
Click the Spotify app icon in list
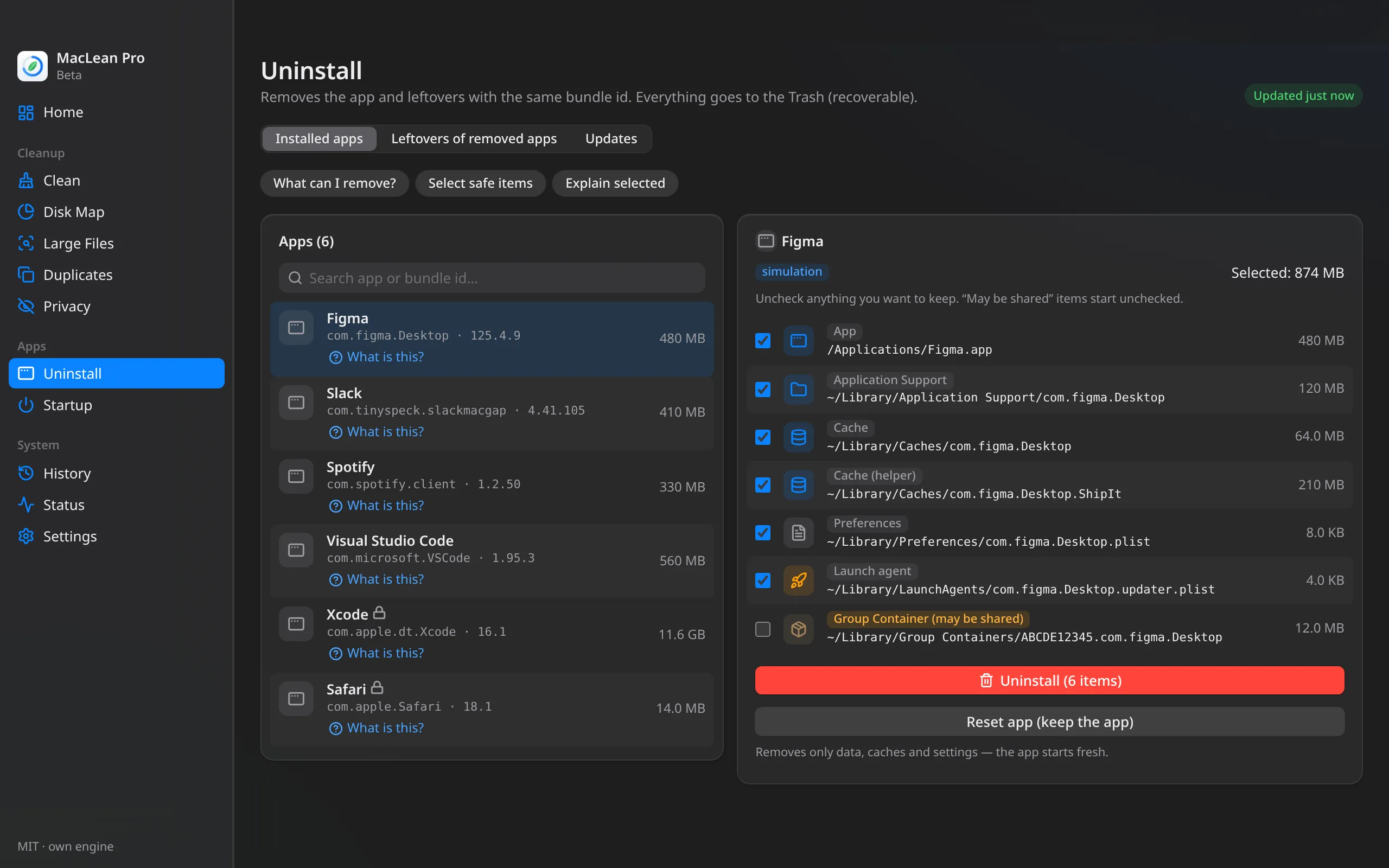tap(296, 476)
